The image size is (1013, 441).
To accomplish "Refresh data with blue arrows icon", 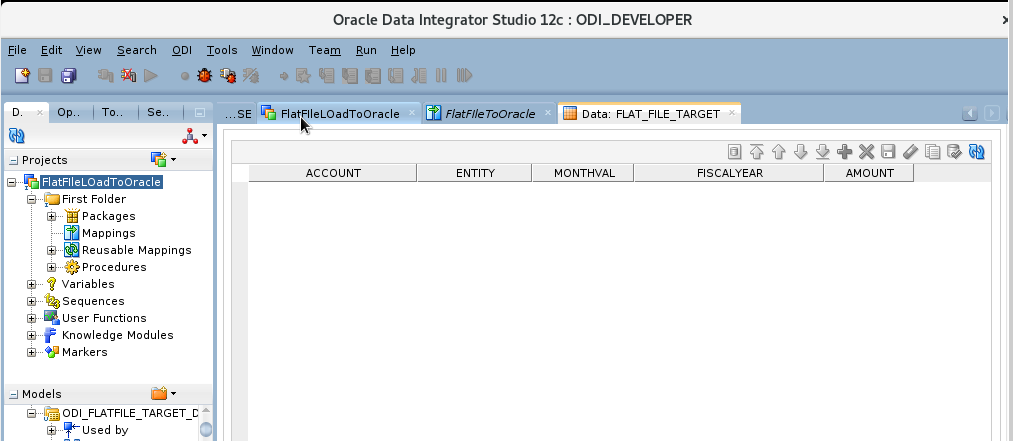I will 977,152.
